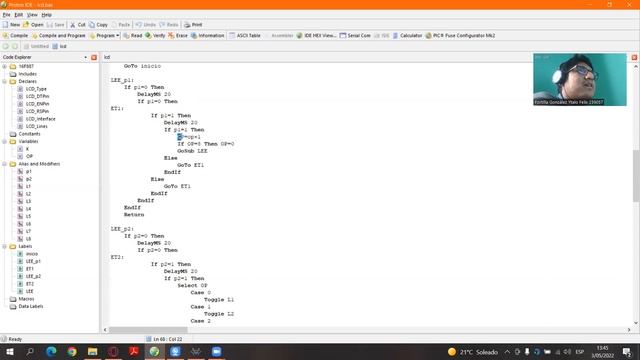
Task: Run Compile and Program
Action: tap(59, 36)
